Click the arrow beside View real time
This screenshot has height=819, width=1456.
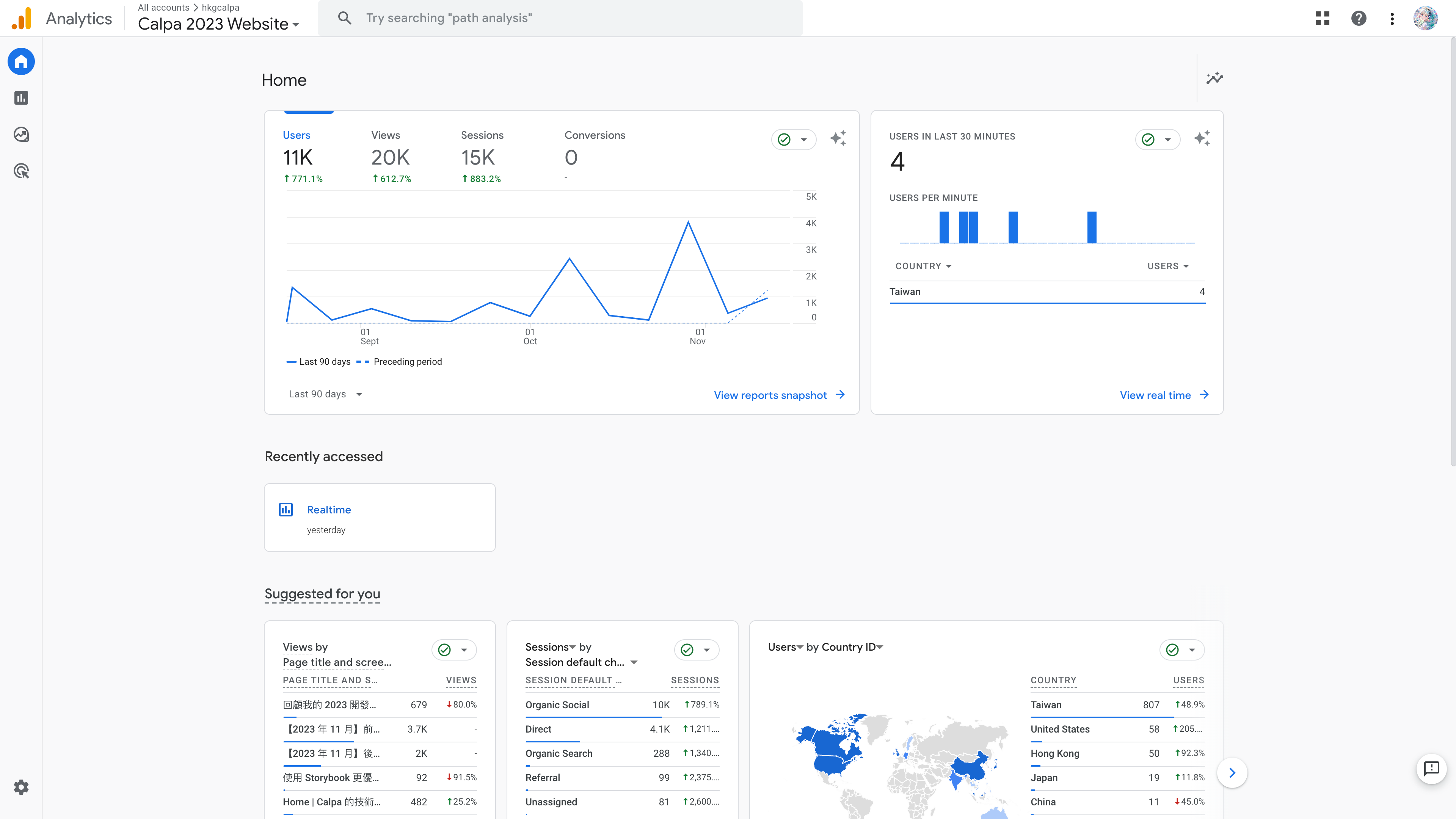[1205, 394]
